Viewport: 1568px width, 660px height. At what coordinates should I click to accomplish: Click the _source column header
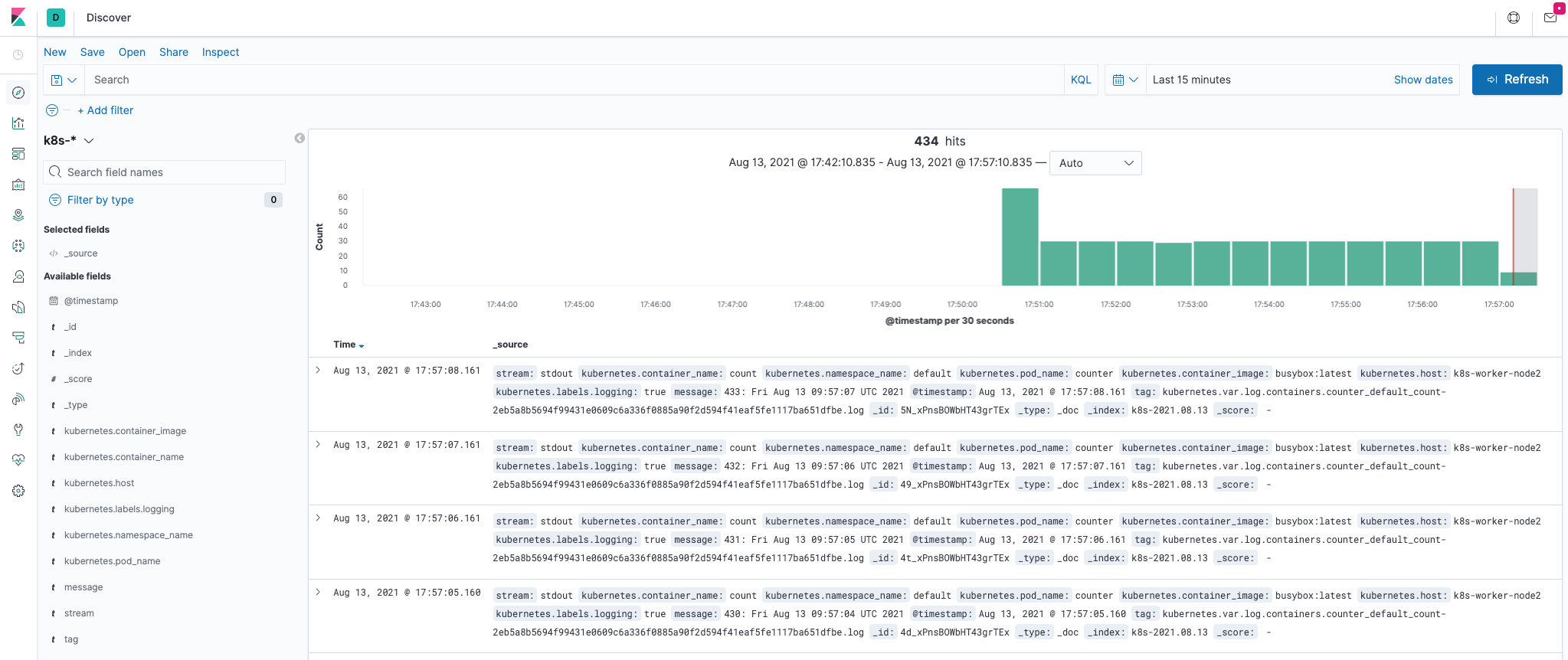point(510,345)
